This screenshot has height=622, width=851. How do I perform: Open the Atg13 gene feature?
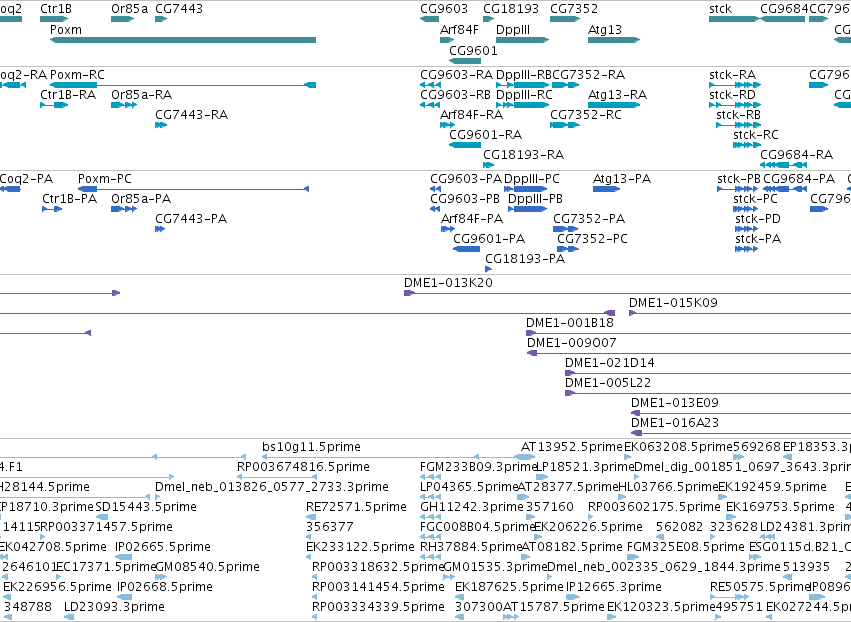[614, 40]
